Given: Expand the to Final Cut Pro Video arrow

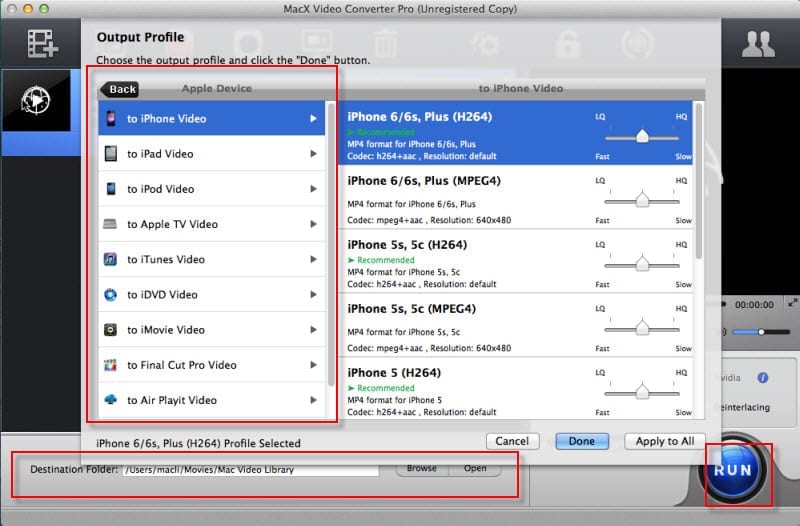Looking at the screenshot, I should pyautogui.click(x=313, y=365).
